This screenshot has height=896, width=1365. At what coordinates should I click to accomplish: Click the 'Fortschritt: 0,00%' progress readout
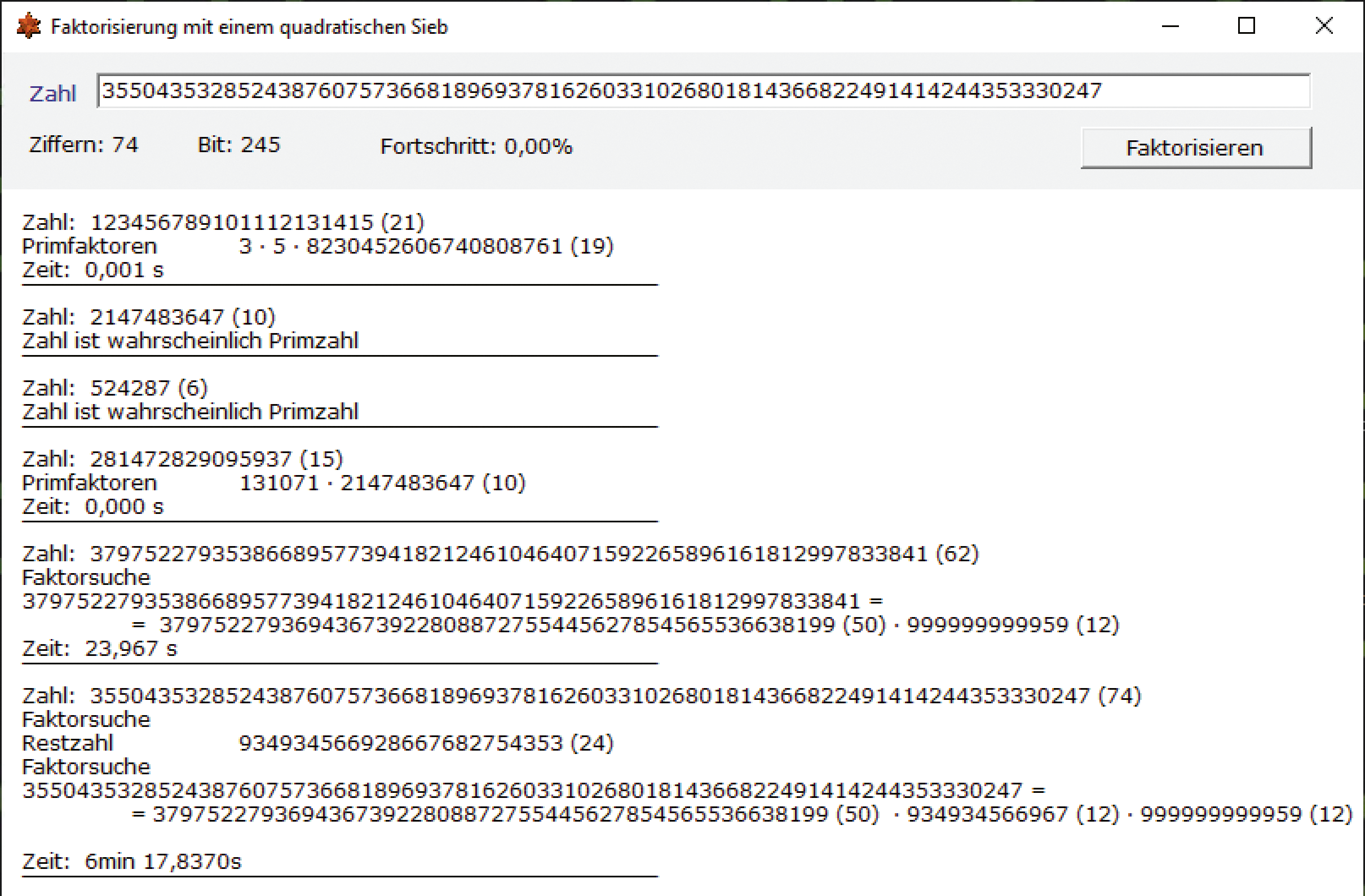pos(476,147)
